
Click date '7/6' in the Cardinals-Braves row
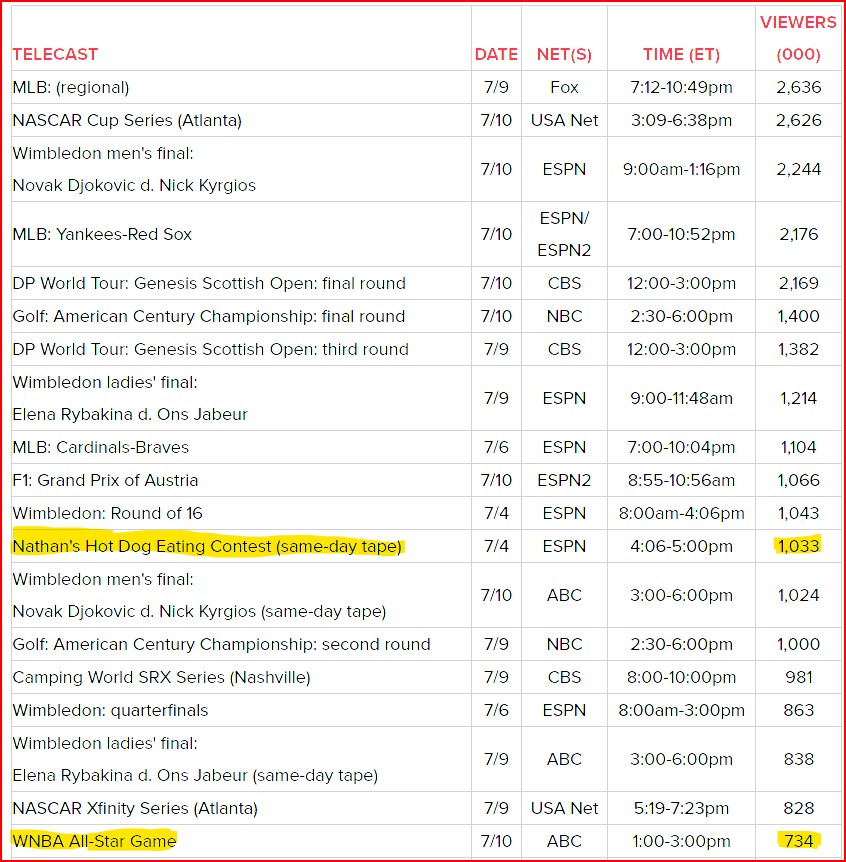(496, 447)
